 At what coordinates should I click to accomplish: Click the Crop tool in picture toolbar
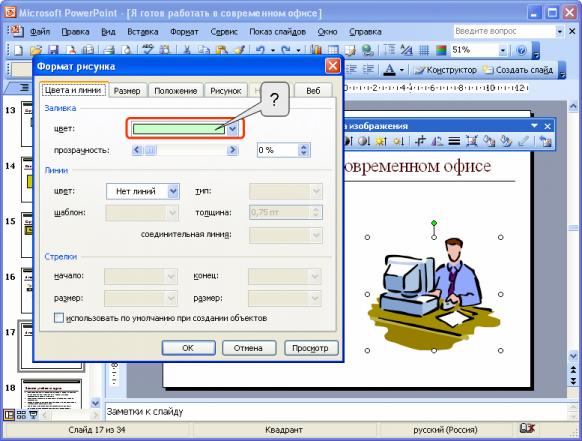click(420, 141)
